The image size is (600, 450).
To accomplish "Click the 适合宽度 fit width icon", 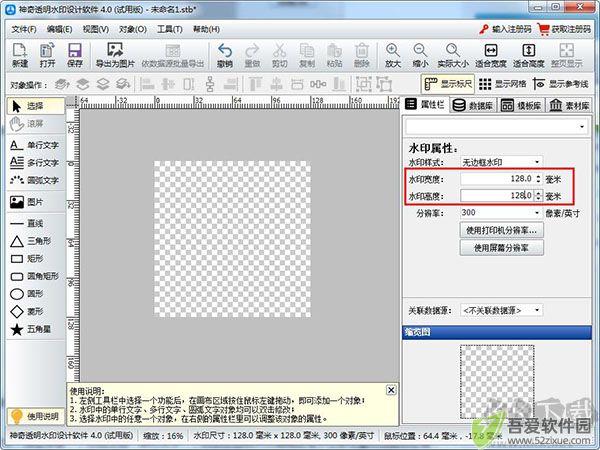I will 491,55.
